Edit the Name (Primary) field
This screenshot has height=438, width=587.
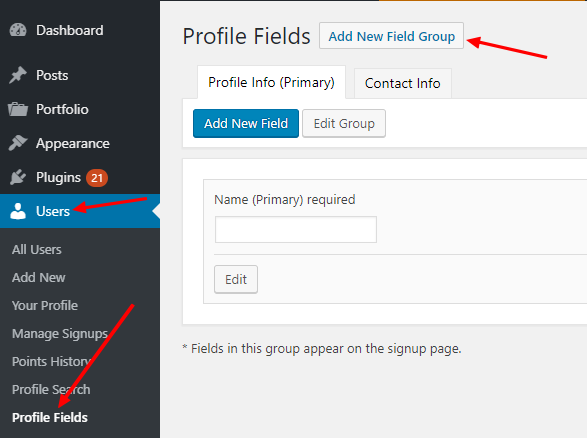point(236,280)
